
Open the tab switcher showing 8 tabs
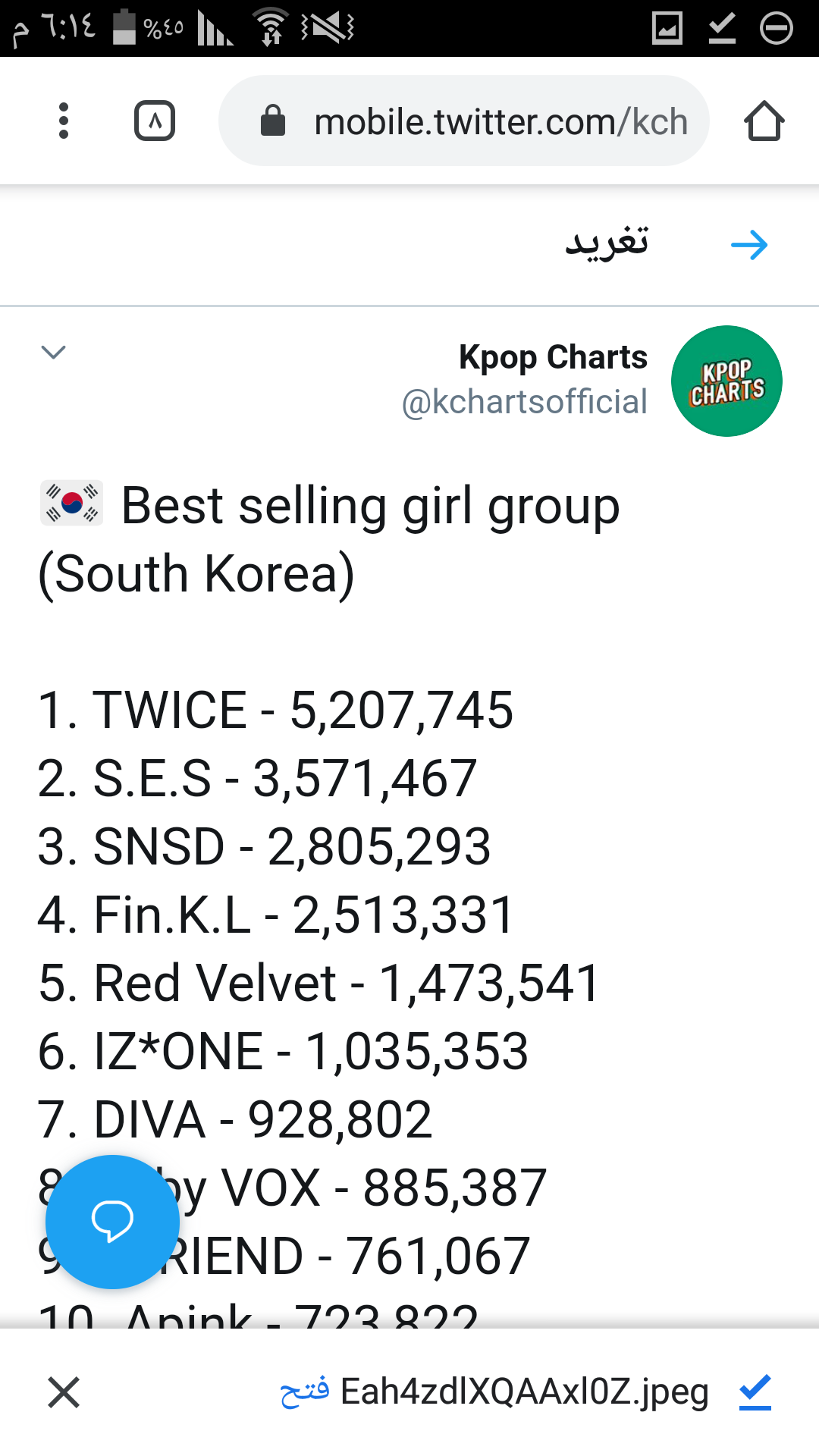[x=155, y=121]
